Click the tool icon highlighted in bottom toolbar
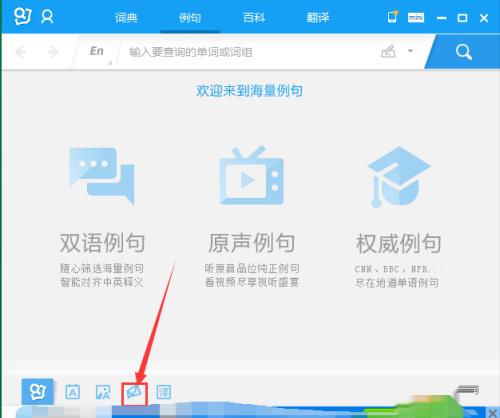 click(x=134, y=394)
